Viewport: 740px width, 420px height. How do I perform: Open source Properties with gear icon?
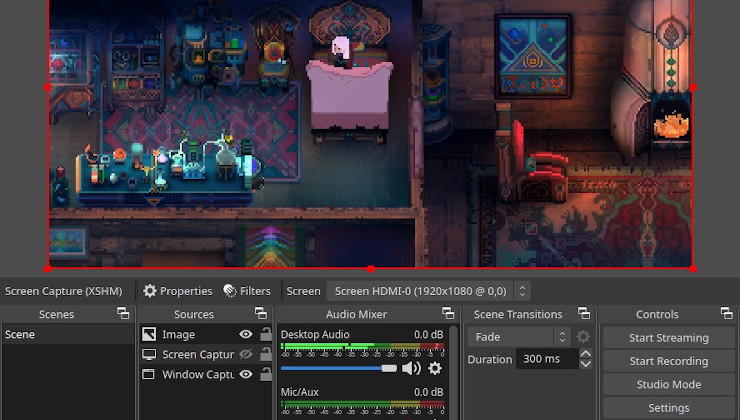point(178,291)
